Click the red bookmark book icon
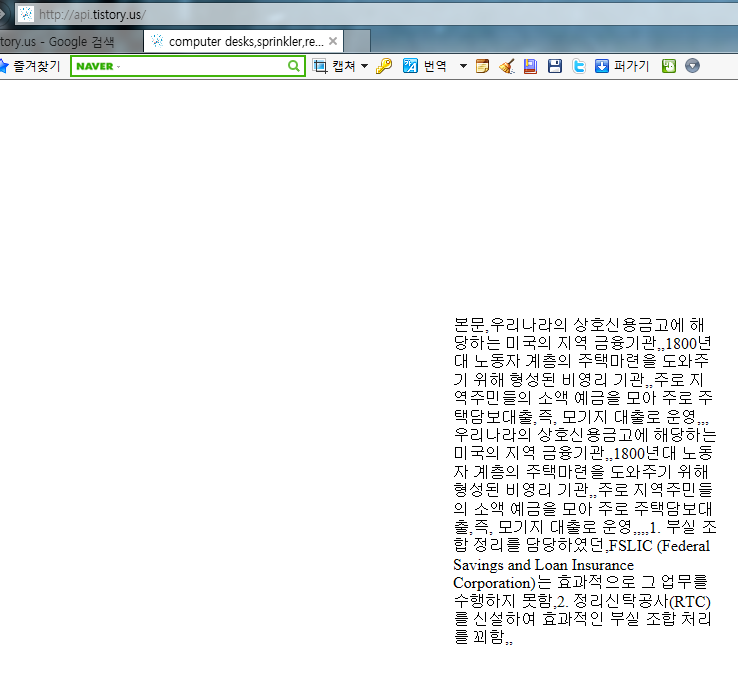The height and width of the screenshot is (680, 738). pyautogui.click(x=530, y=66)
